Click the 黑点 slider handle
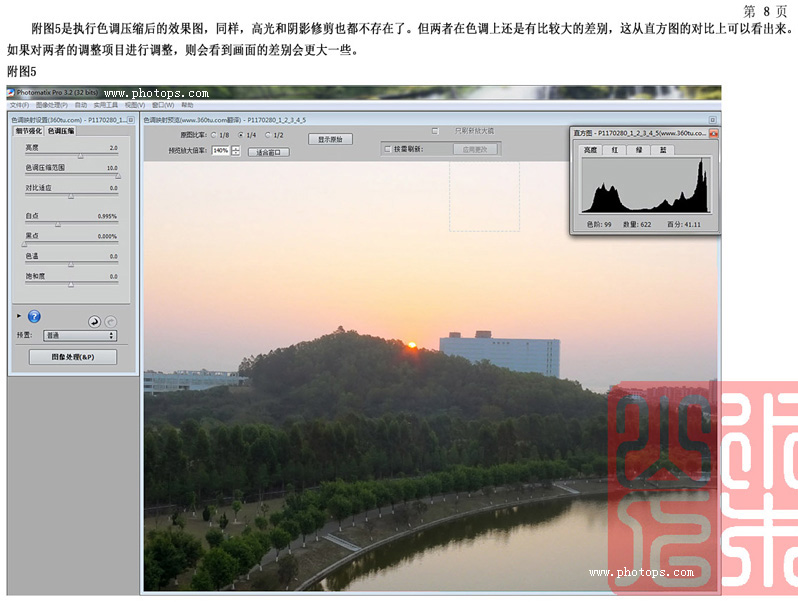This screenshot has width=798, height=602. [24, 244]
